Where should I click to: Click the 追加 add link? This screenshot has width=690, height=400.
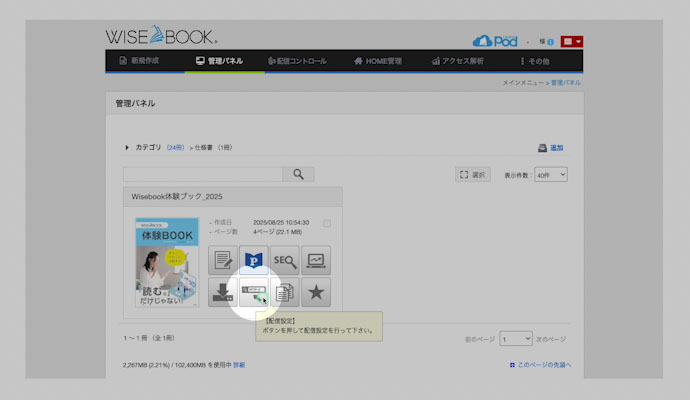[551, 148]
